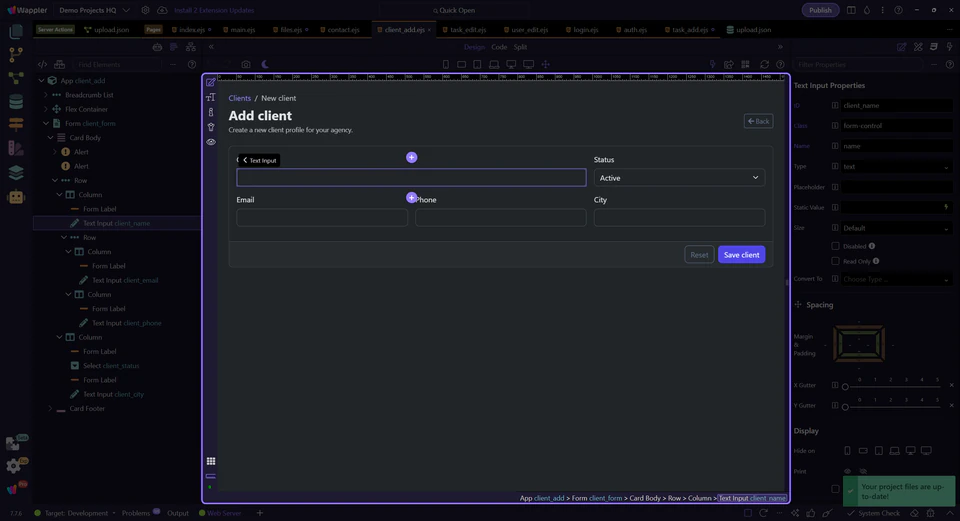Select the mobile phone viewport icon in toolbar
This screenshot has width=960, height=521.
pyautogui.click(x=446, y=64)
